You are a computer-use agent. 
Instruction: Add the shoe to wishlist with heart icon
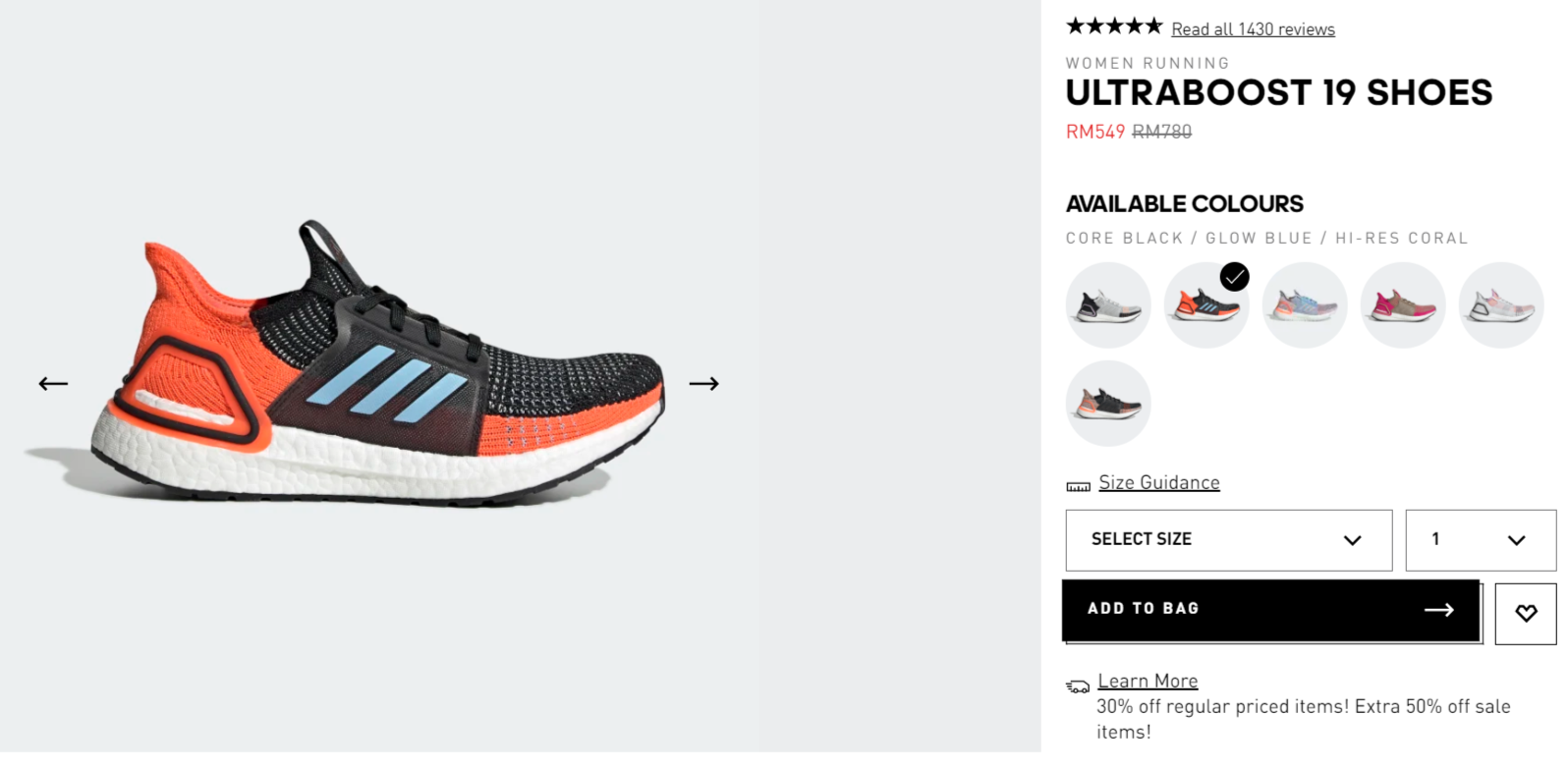click(x=1526, y=614)
